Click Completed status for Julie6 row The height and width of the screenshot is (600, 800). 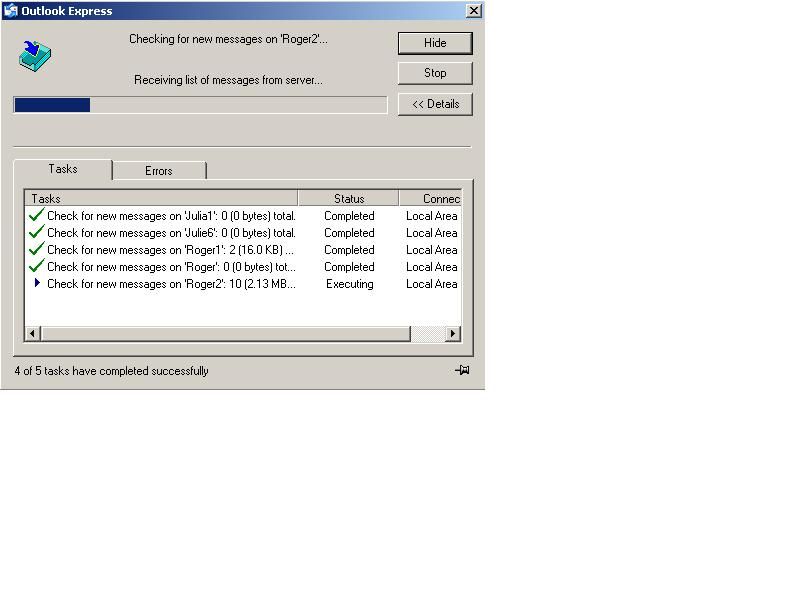pos(349,233)
